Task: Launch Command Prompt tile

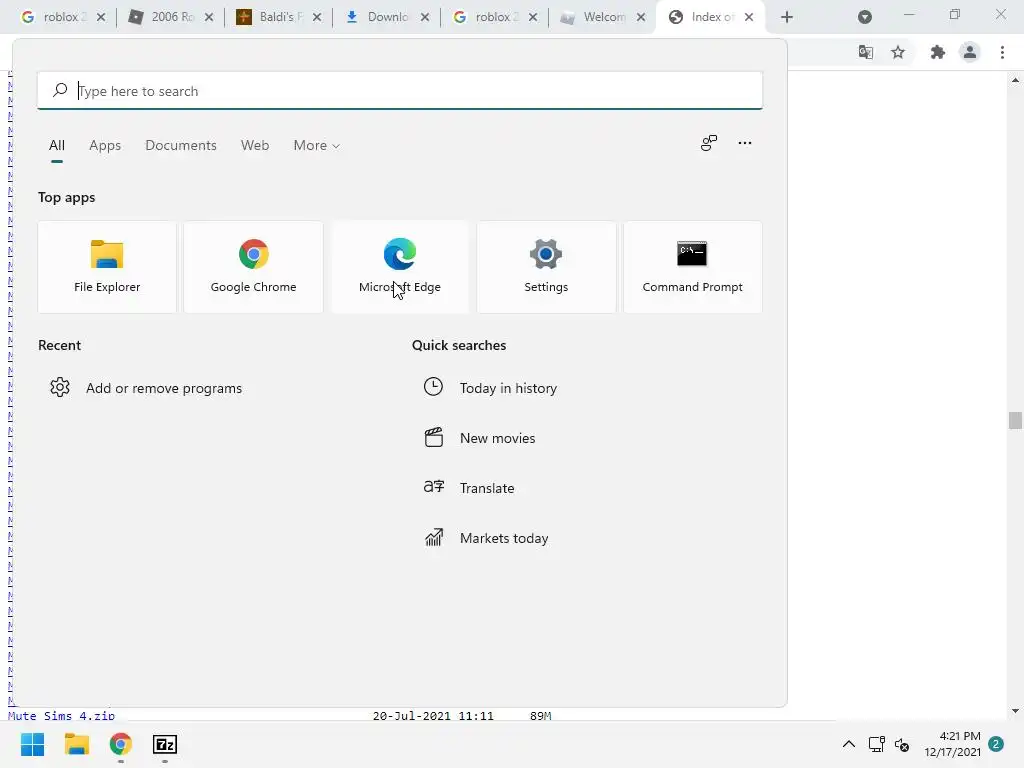Action: pos(692,267)
